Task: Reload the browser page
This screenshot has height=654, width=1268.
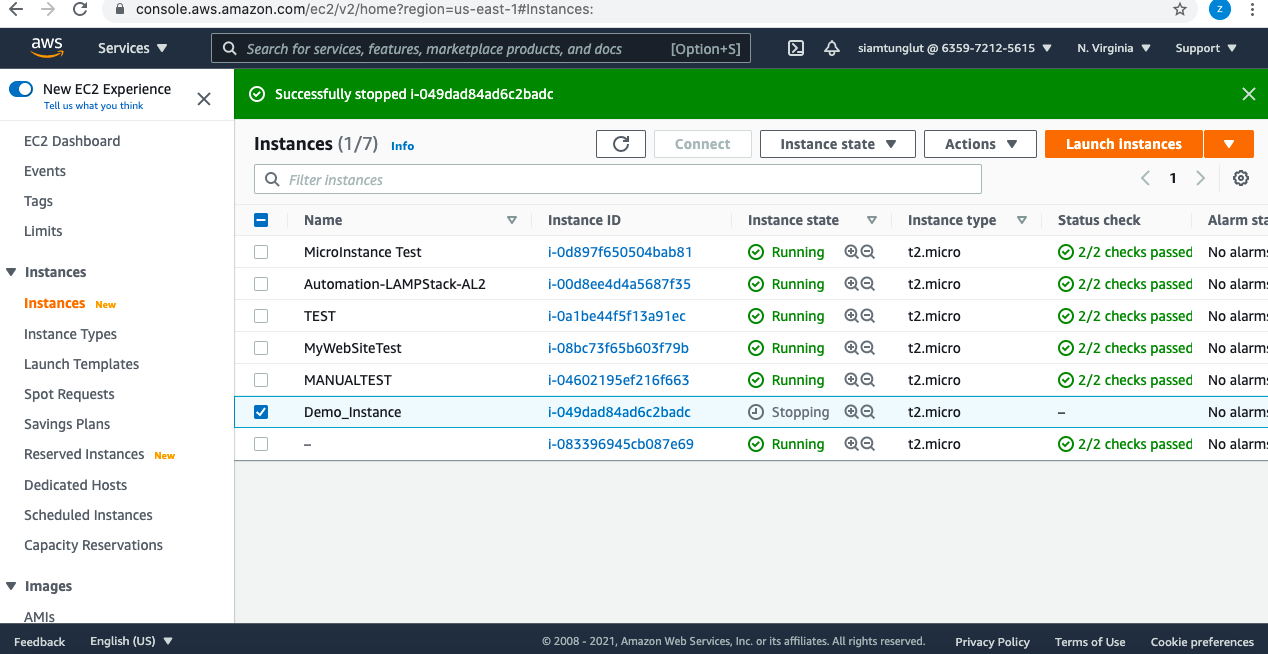Action: 81,9
